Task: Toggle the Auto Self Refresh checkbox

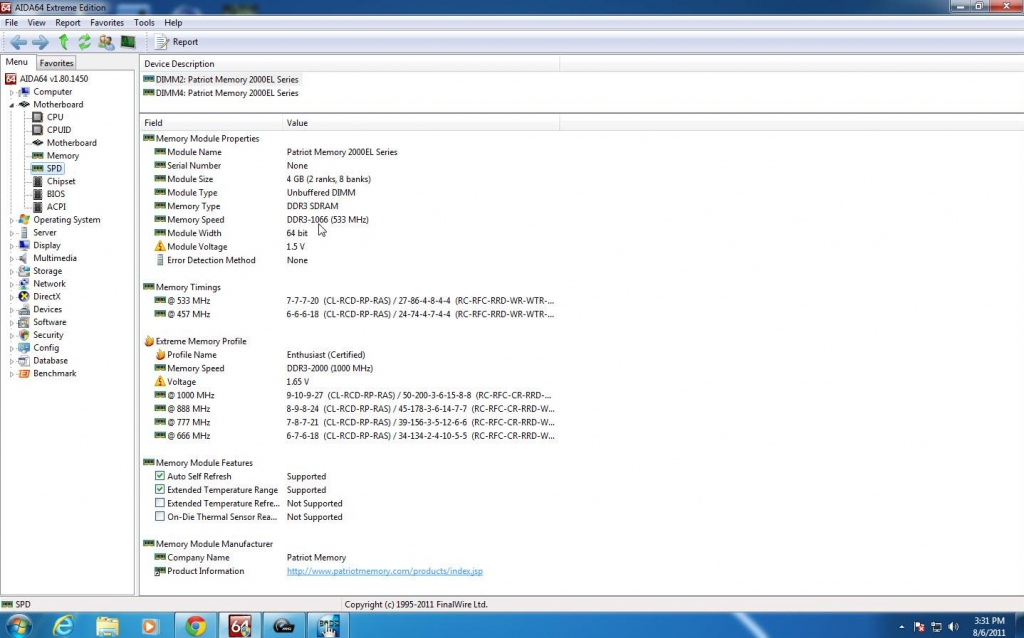Action: [x=160, y=476]
